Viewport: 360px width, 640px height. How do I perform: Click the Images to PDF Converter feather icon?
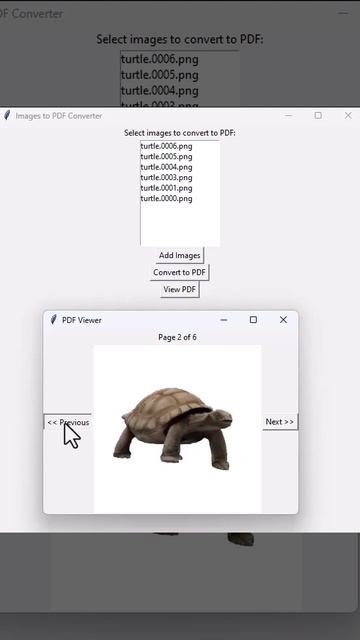click(x=7, y=116)
